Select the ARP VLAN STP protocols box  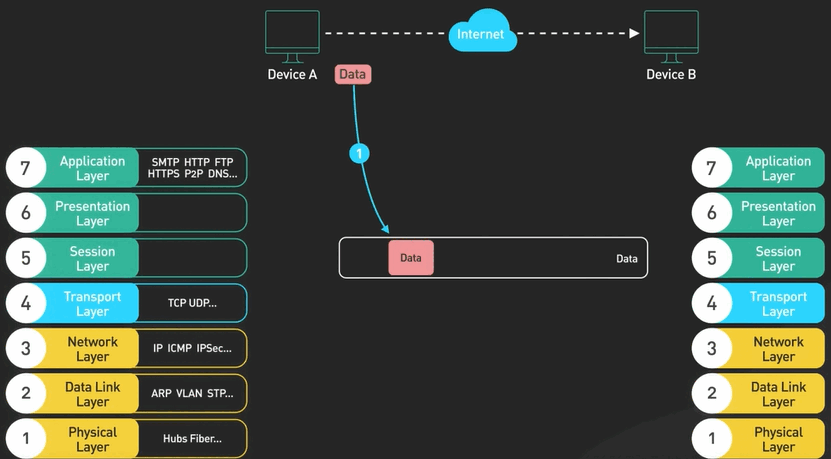192,394
